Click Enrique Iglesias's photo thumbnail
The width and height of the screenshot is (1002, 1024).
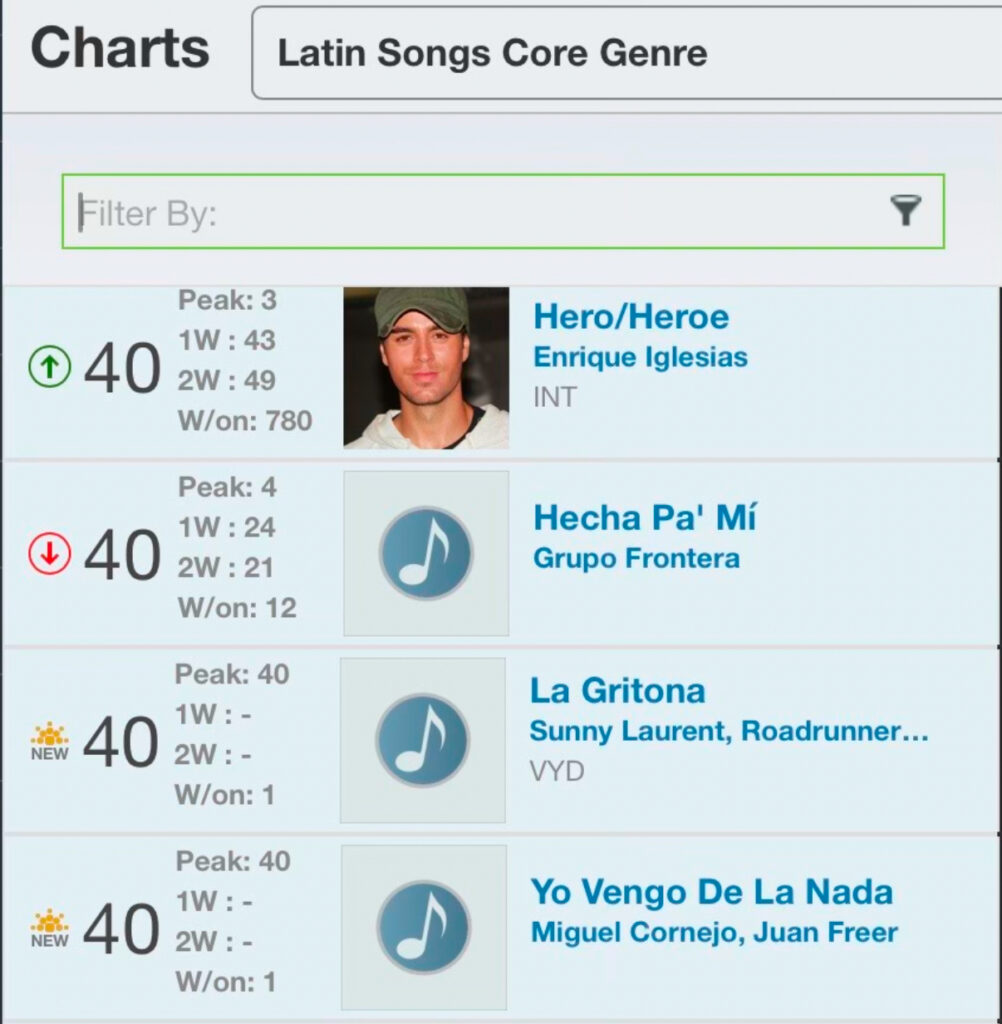425,368
